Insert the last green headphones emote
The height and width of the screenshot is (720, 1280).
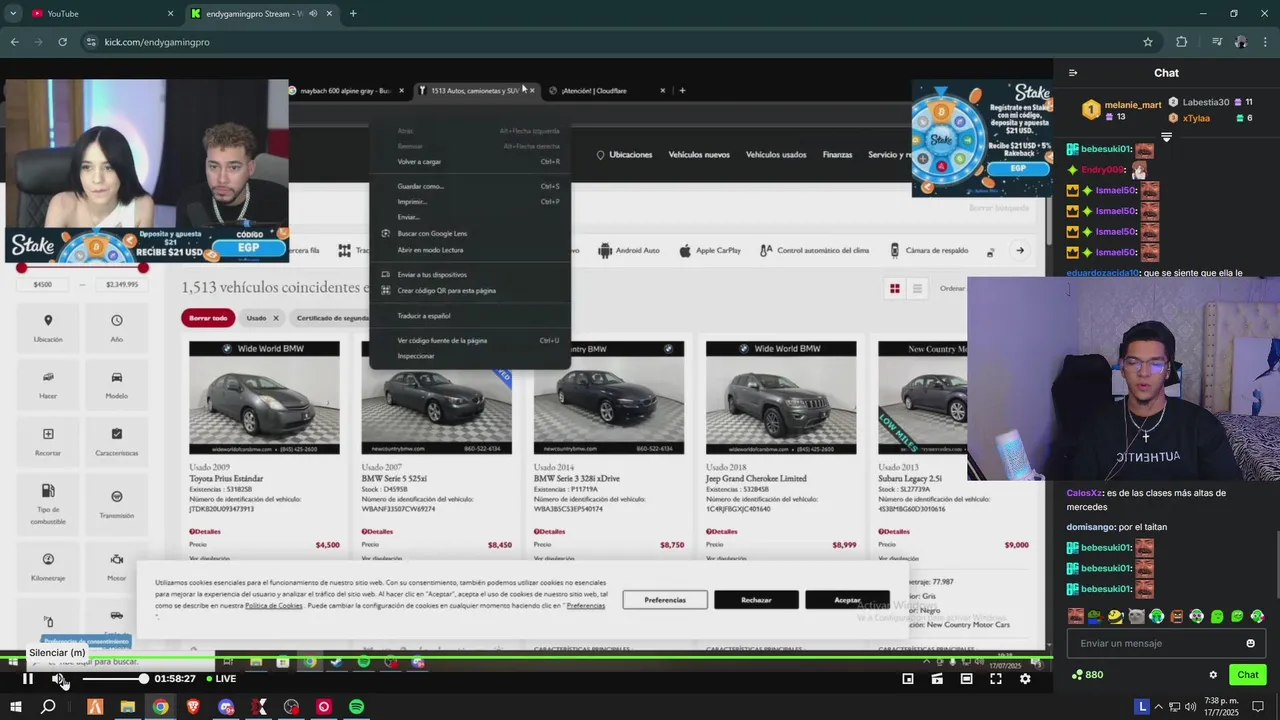point(1257,616)
